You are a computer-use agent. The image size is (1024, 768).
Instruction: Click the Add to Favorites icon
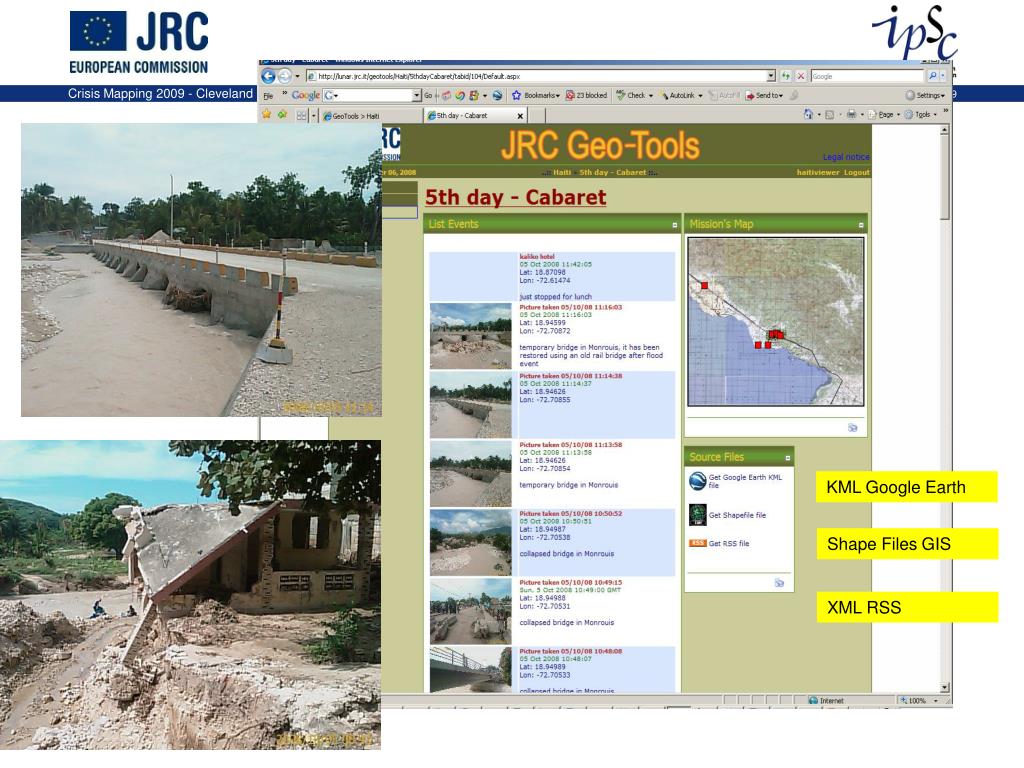tap(282, 114)
